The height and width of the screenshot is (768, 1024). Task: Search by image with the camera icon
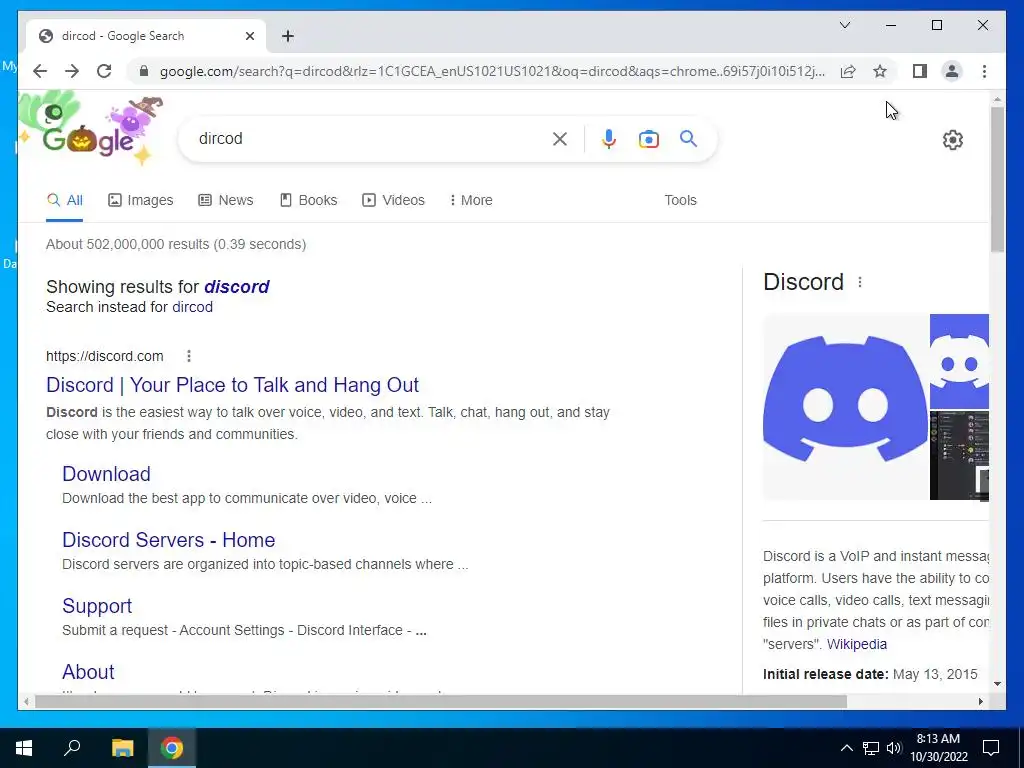(x=648, y=138)
